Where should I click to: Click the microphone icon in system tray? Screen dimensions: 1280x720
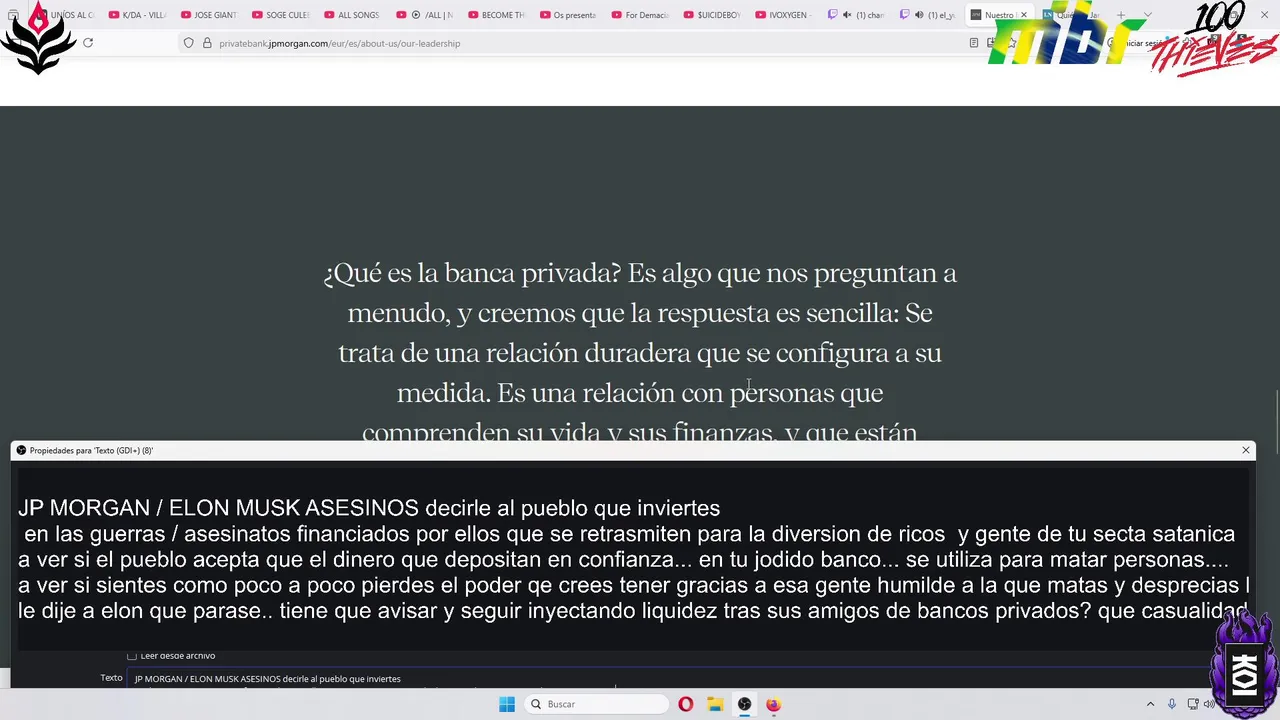click(x=1172, y=704)
